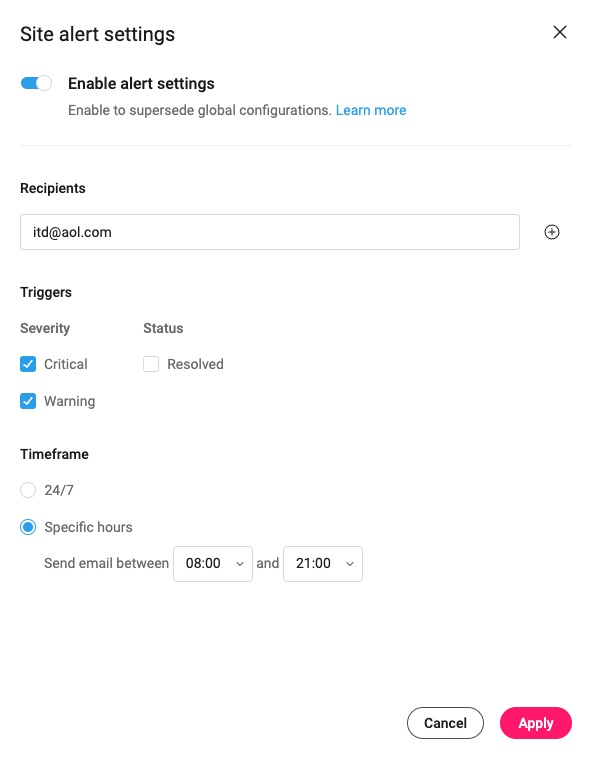Viewport: 593px width, 759px height.
Task: Click the 'Site alert settings' title
Action: point(97,34)
